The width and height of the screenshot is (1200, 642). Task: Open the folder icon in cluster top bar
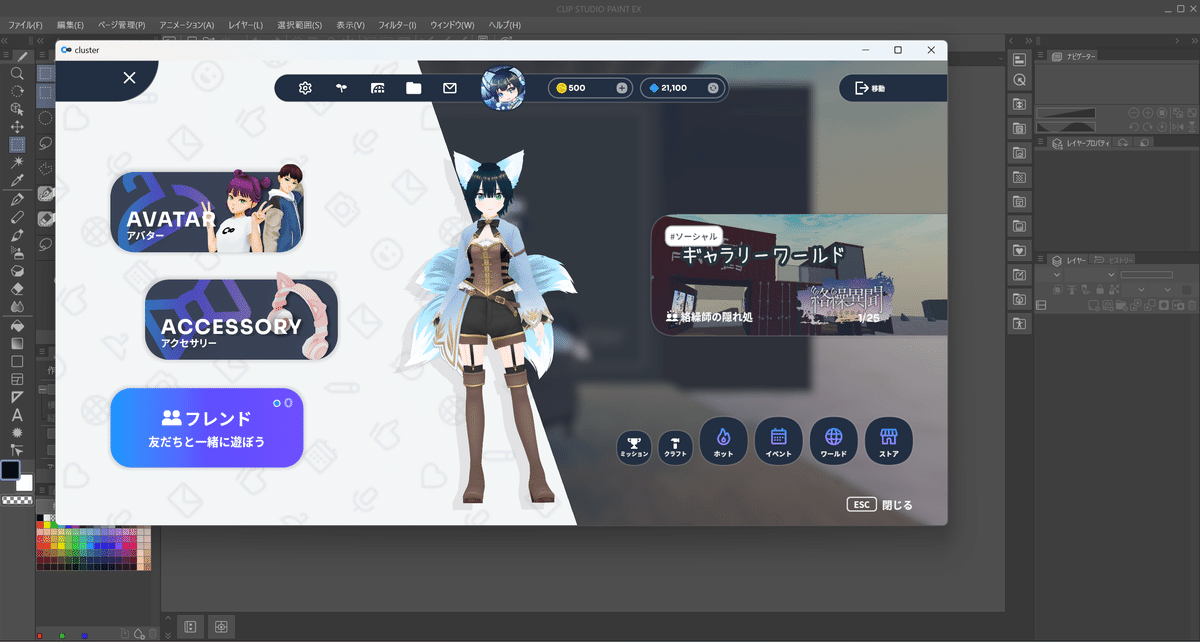pyautogui.click(x=413, y=88)
